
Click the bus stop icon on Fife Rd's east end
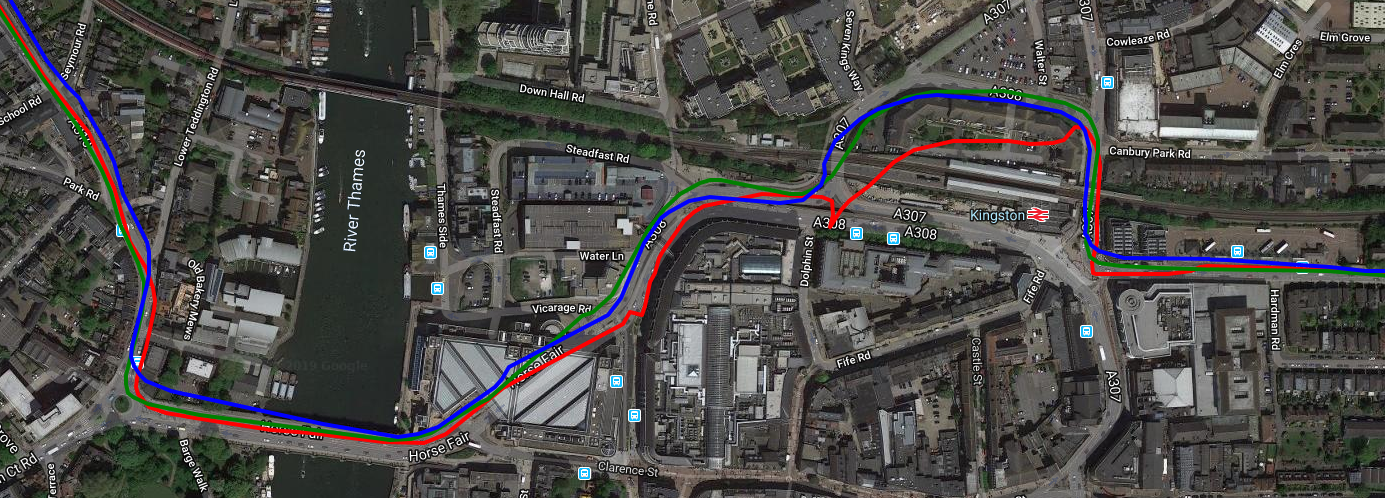click(1086, 331)
